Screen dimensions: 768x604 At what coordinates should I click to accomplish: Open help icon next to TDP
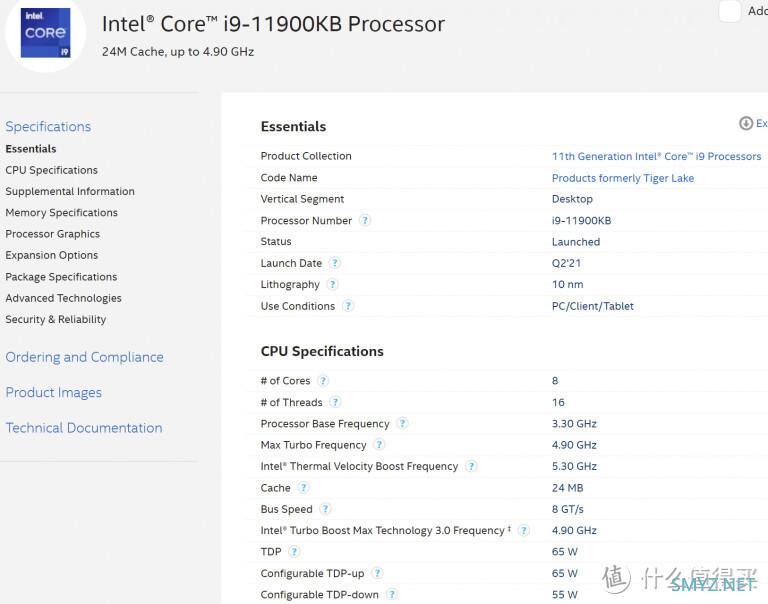click(x=294, y=552)
